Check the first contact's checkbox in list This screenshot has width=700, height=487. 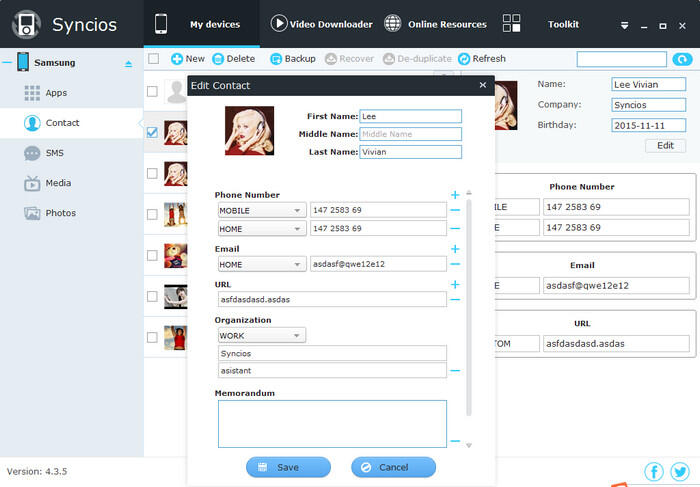point(152,92)
